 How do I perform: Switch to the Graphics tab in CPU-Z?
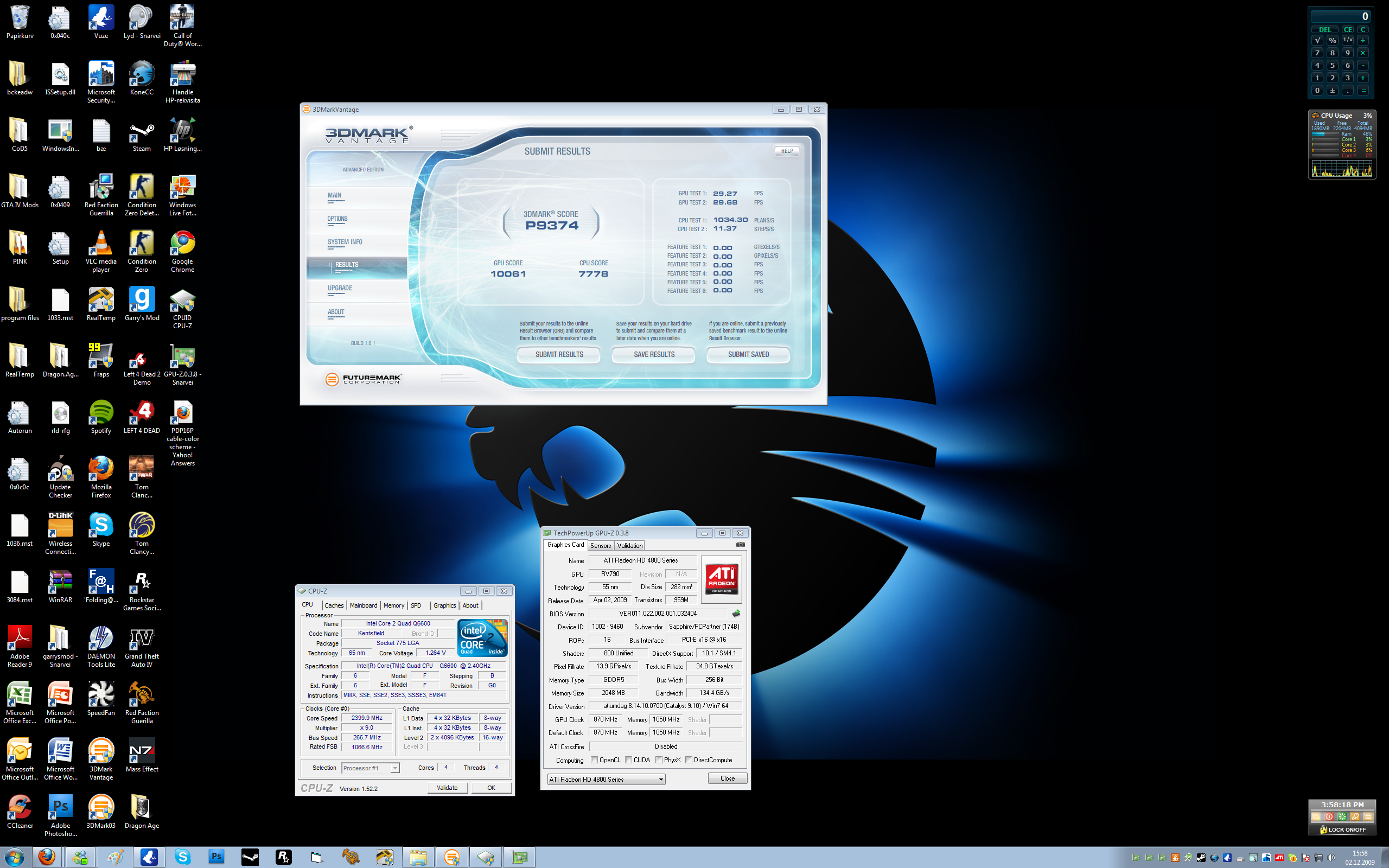(444, 605)
